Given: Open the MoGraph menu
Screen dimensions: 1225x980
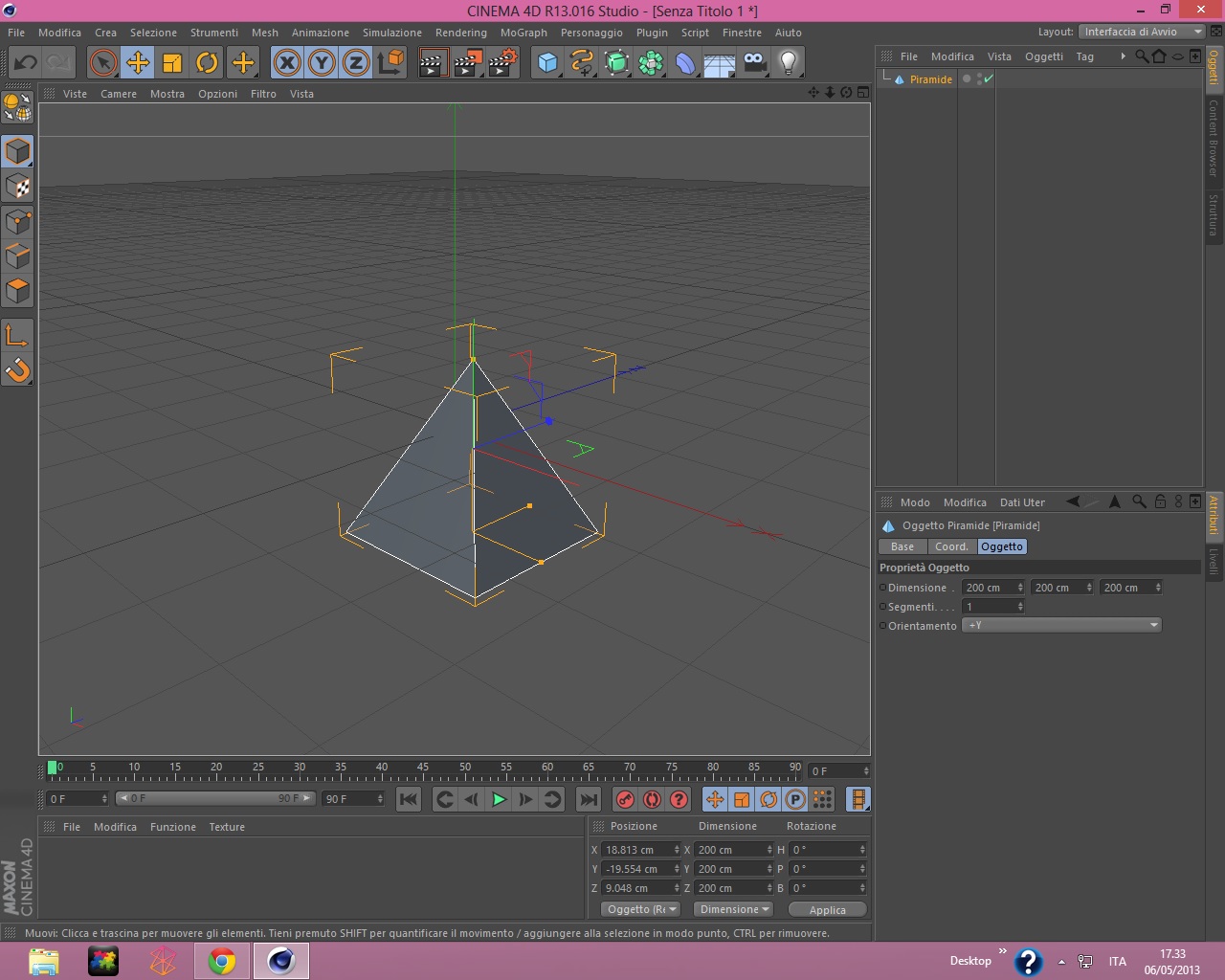Looking at the screenshot, I should click(x=523, y=33).
